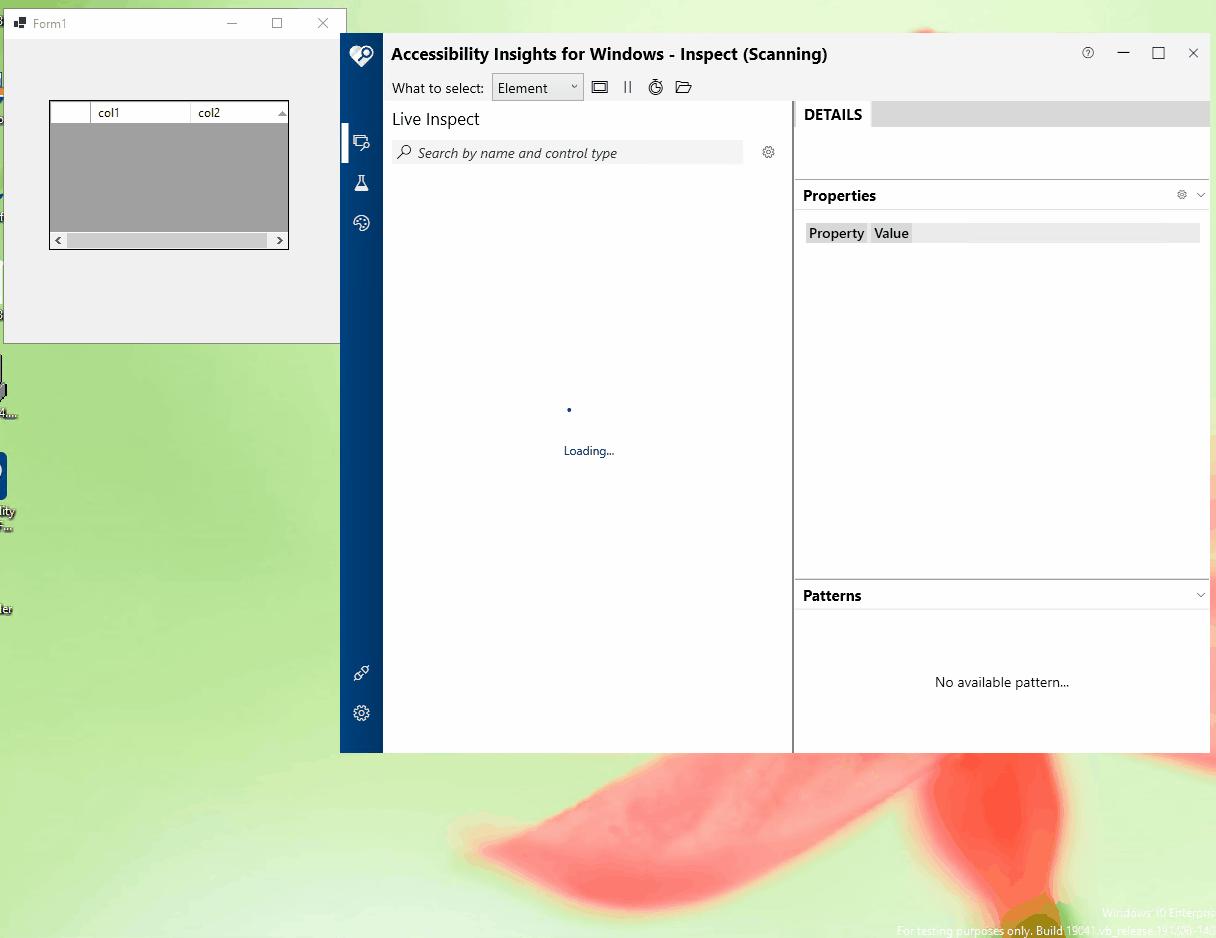
Task: Click the right scroll arrow in Form1 grid
Action: [279, 240]
